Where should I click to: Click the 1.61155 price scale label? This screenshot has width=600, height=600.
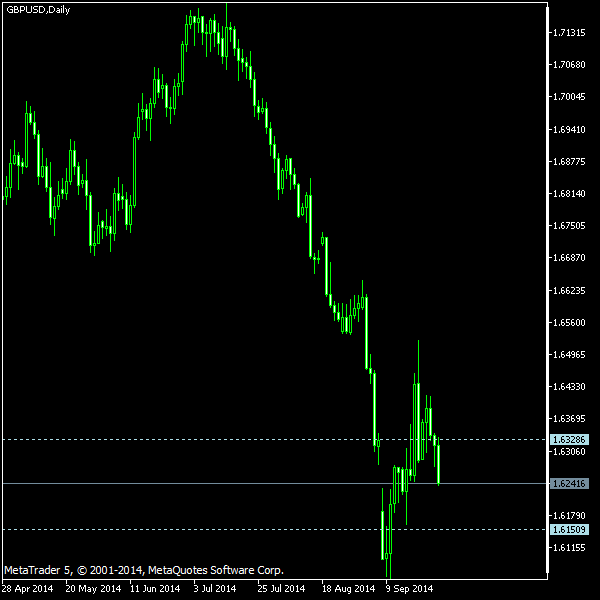tap(569, 548)
